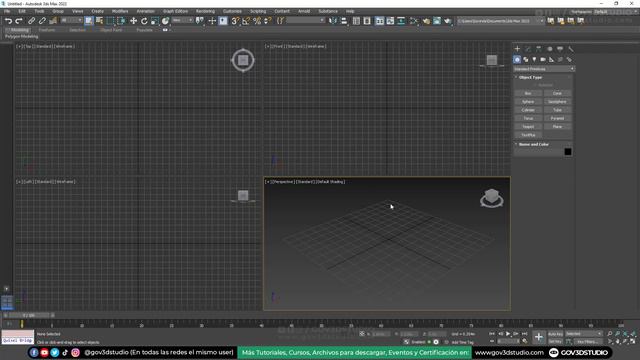Go to the animation start frame

[x=492, y=334]
